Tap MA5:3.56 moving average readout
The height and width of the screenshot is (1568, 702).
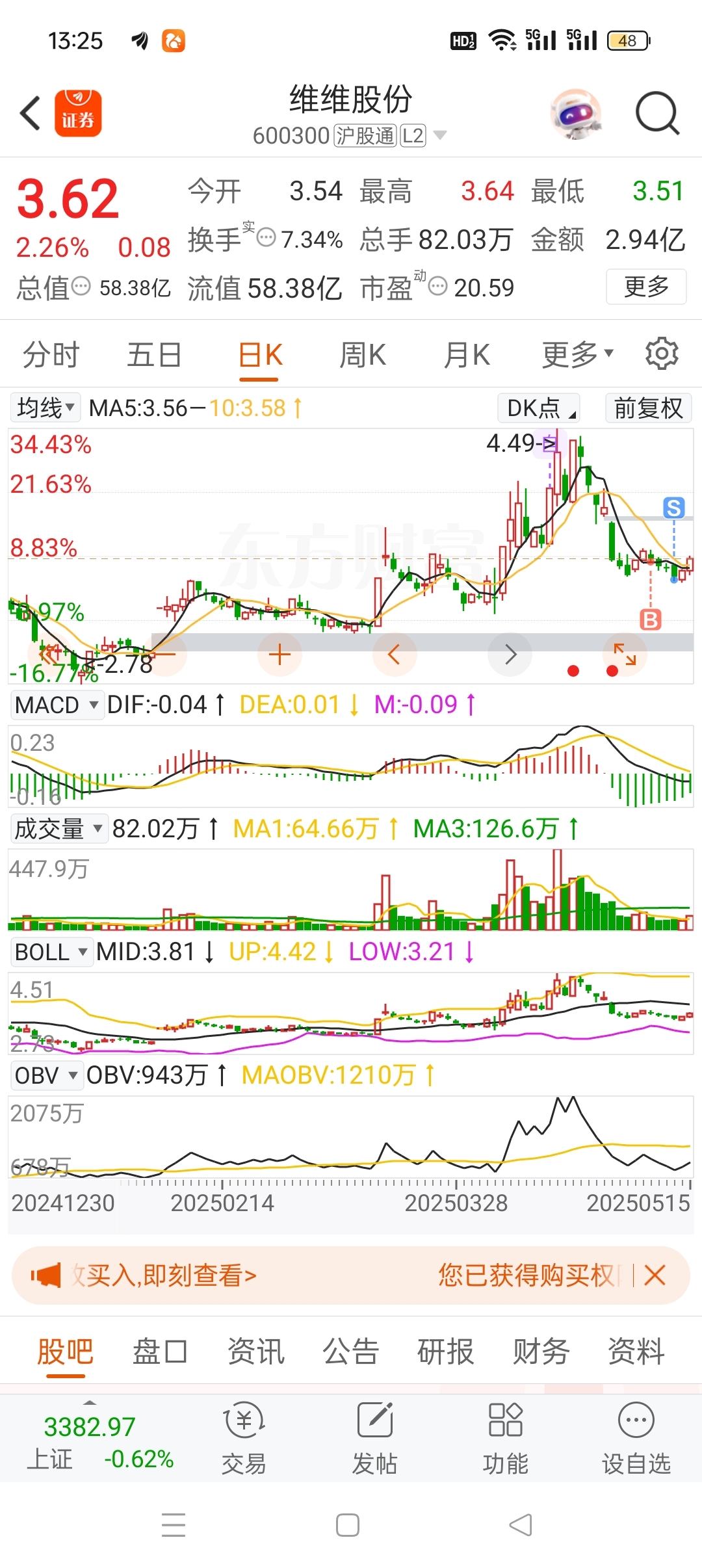coord(138,408)
